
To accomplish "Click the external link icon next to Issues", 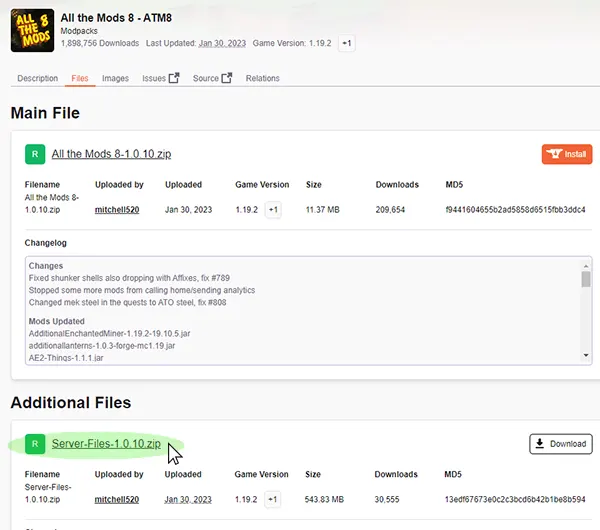I will (x=174, y=78).
